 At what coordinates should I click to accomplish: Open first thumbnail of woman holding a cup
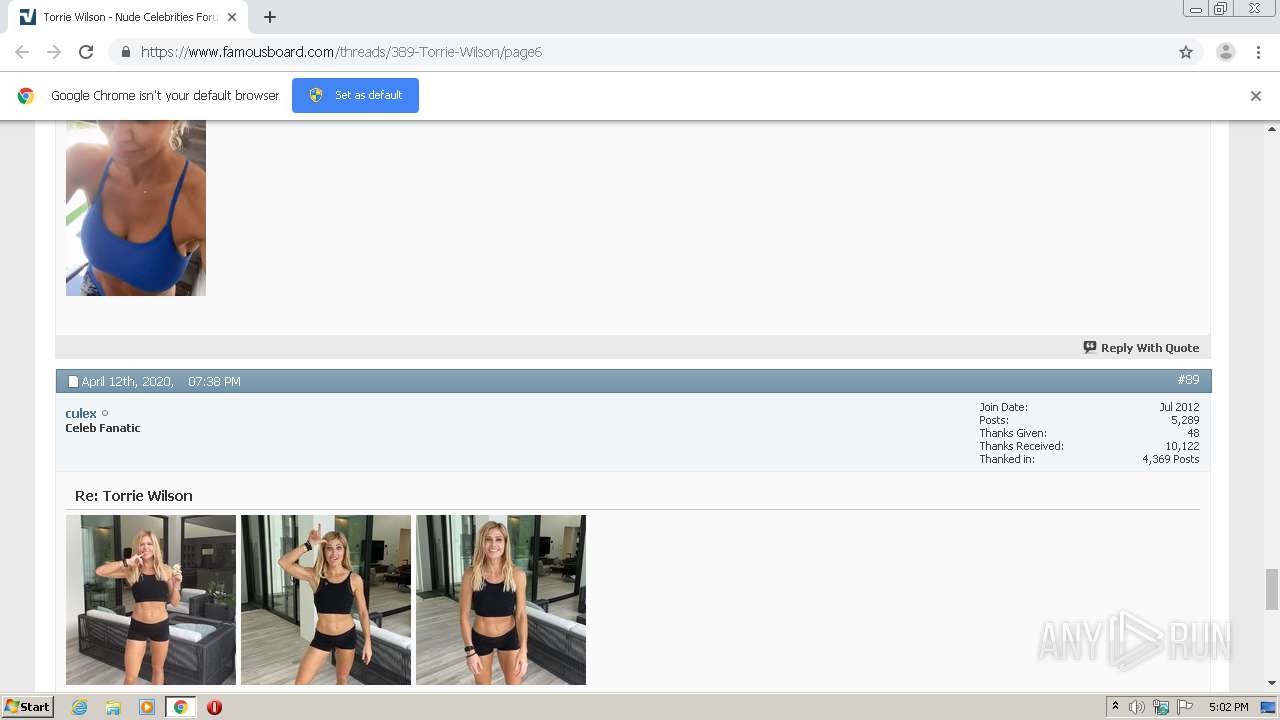[x=151, y=600]
